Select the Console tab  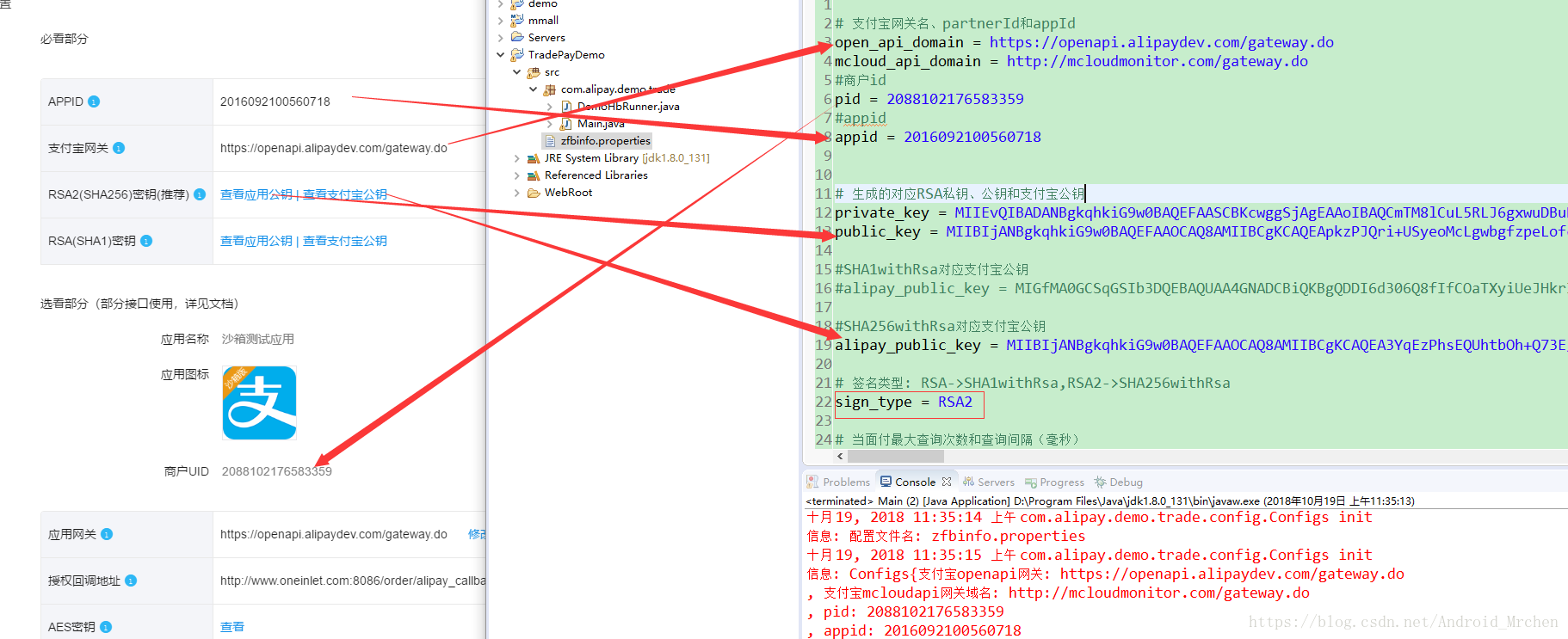916,482
